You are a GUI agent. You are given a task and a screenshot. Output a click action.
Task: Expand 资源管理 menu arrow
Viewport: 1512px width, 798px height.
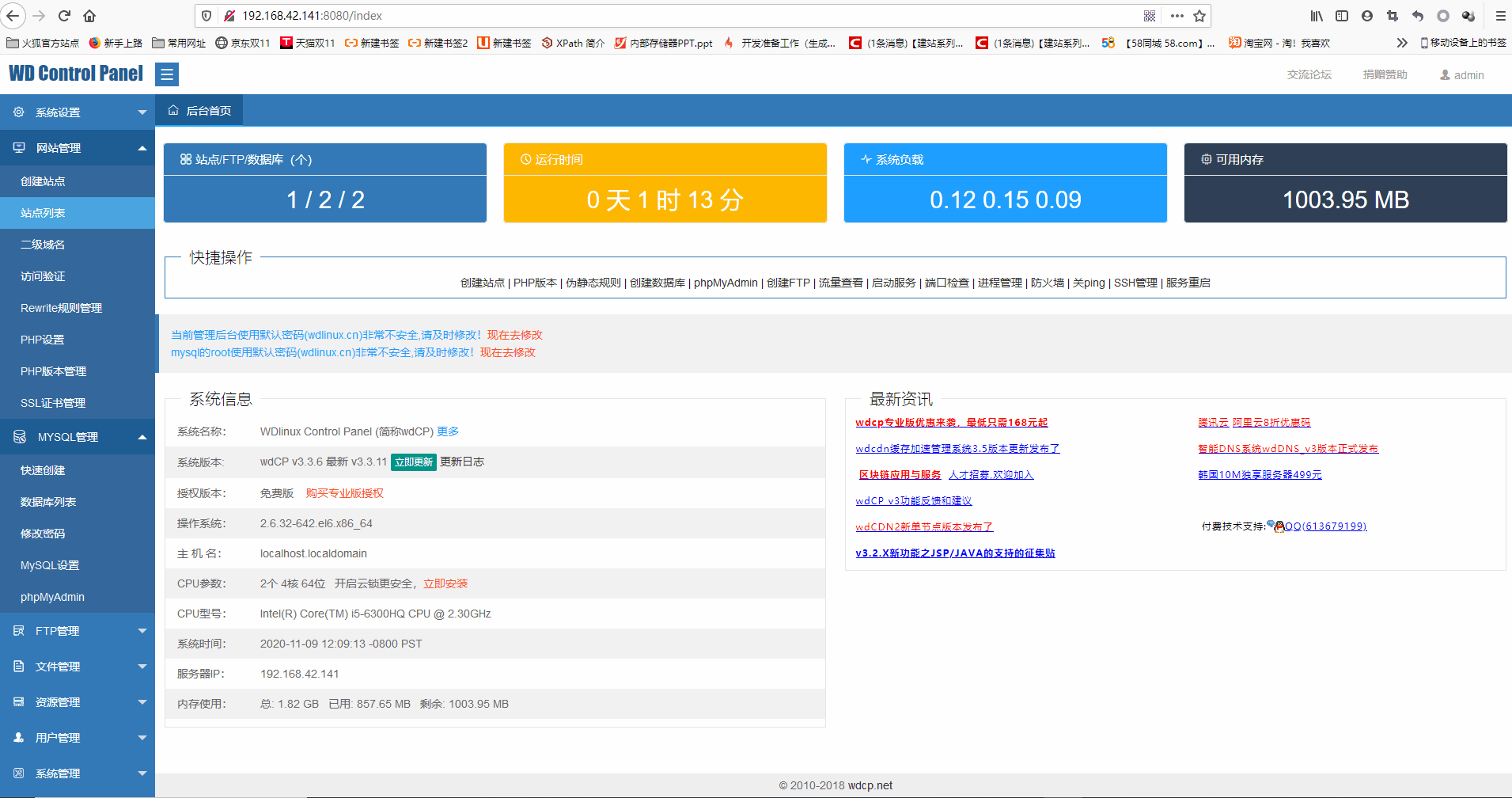pyautogui.click(x=142, y=702)
